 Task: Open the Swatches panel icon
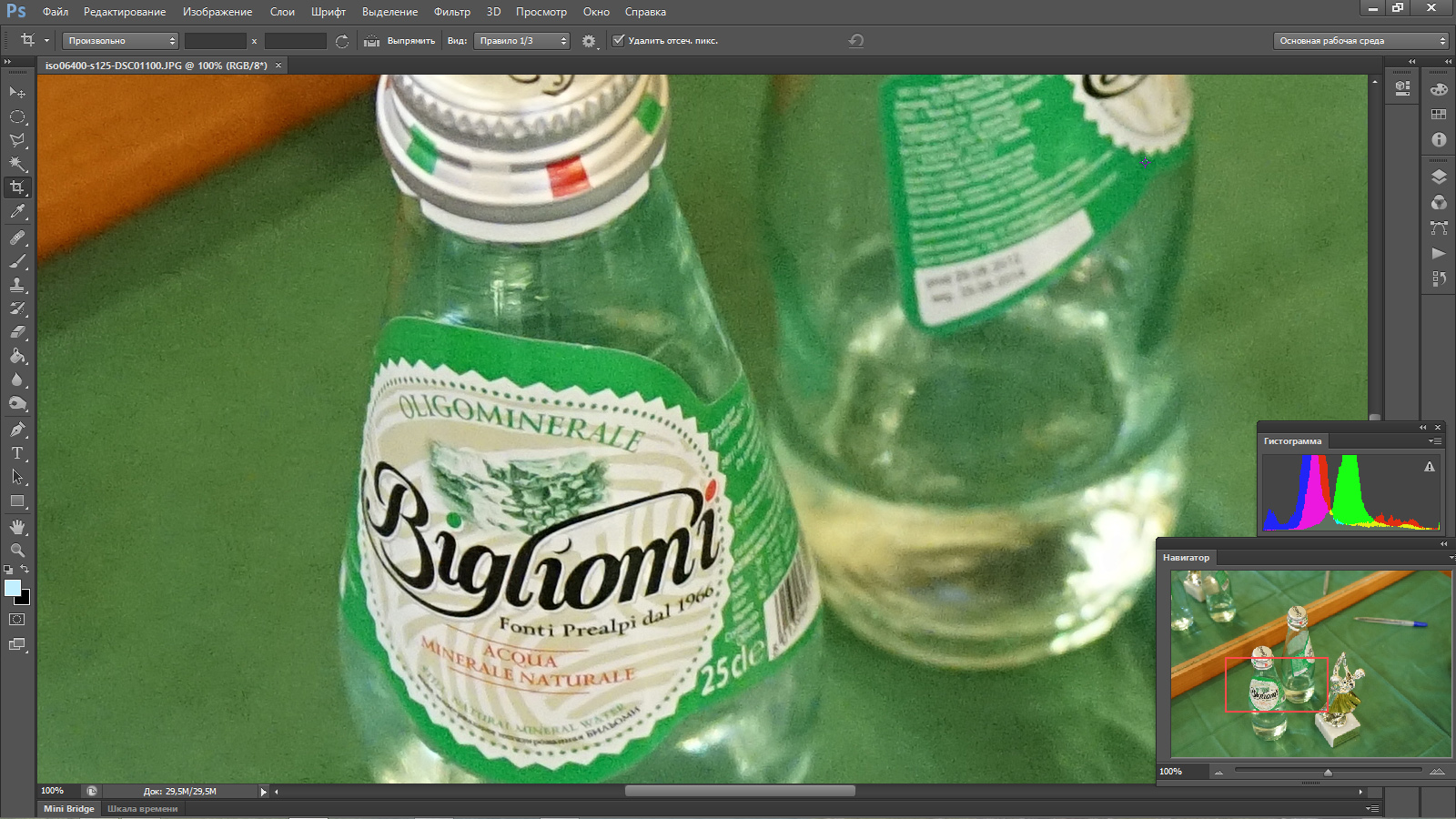1439,115
